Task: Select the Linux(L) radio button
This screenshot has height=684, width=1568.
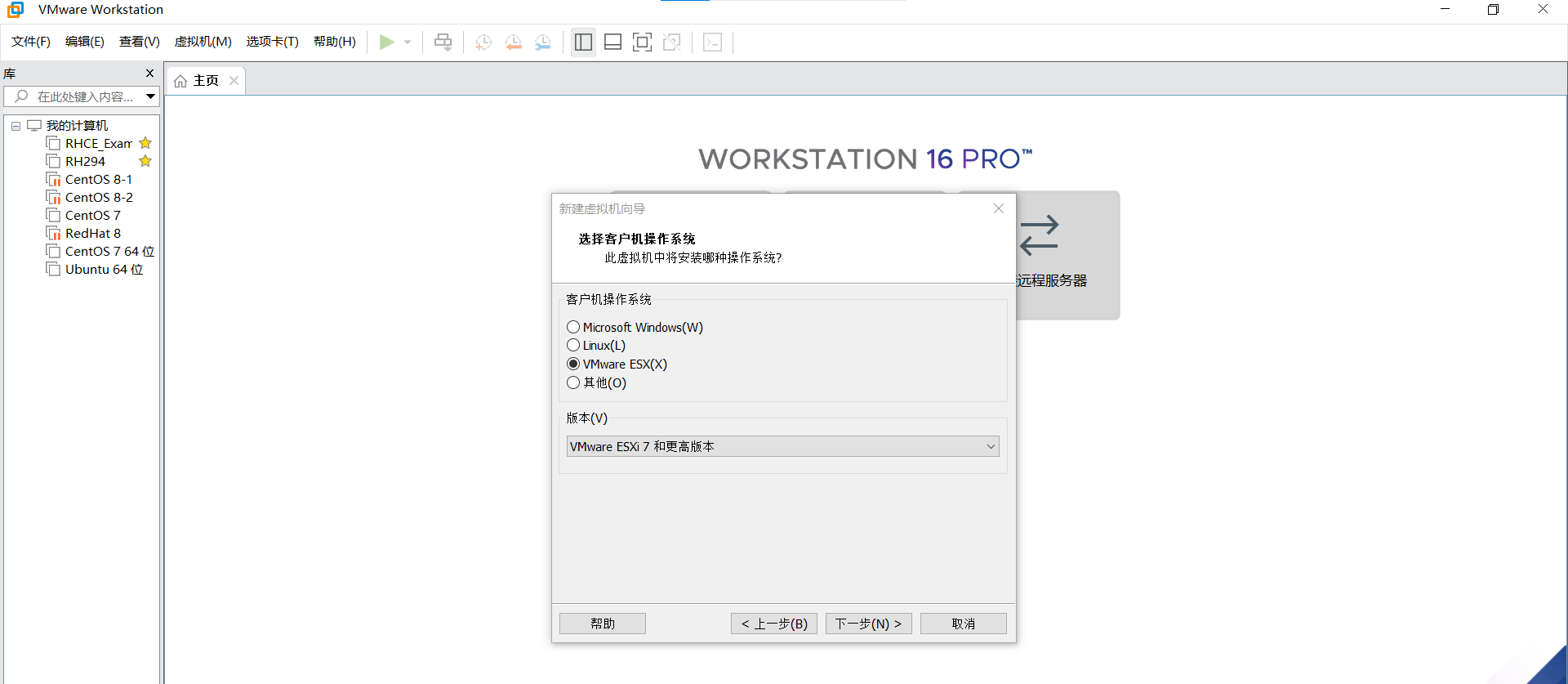Action: 573,345
